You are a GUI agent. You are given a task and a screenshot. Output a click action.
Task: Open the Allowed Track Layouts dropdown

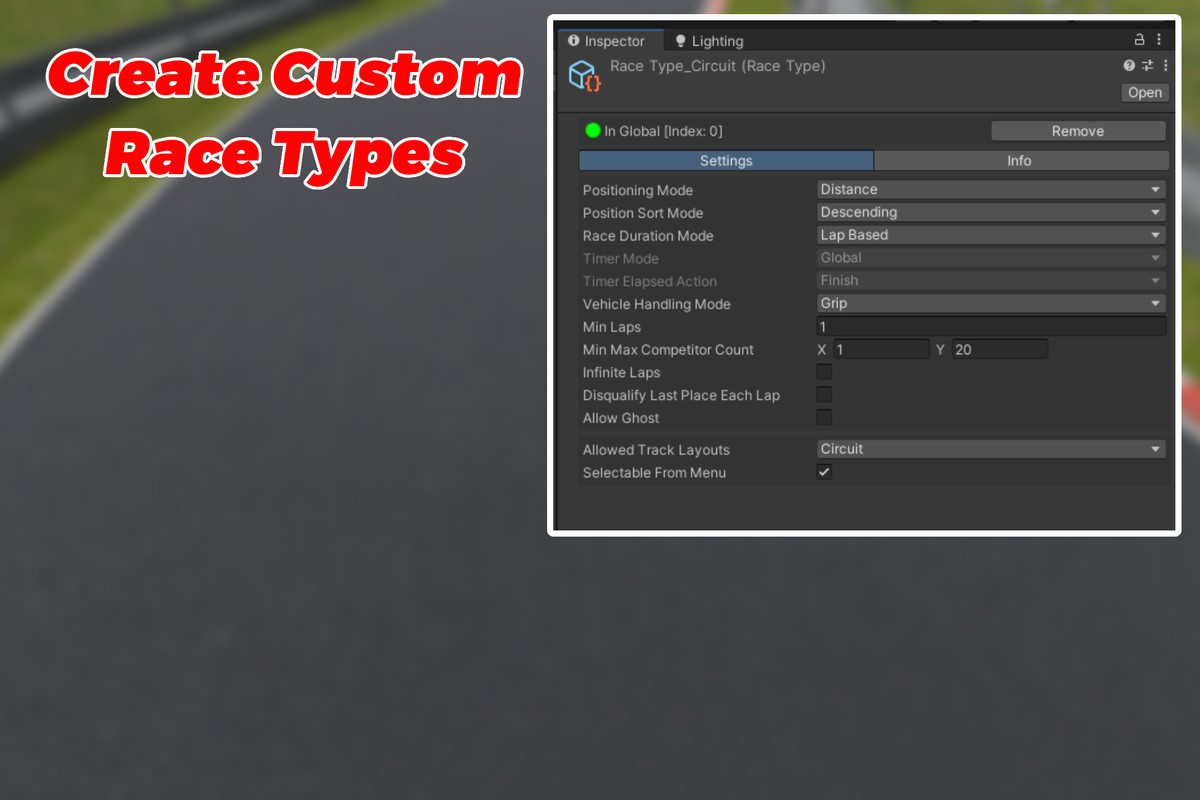991,450
